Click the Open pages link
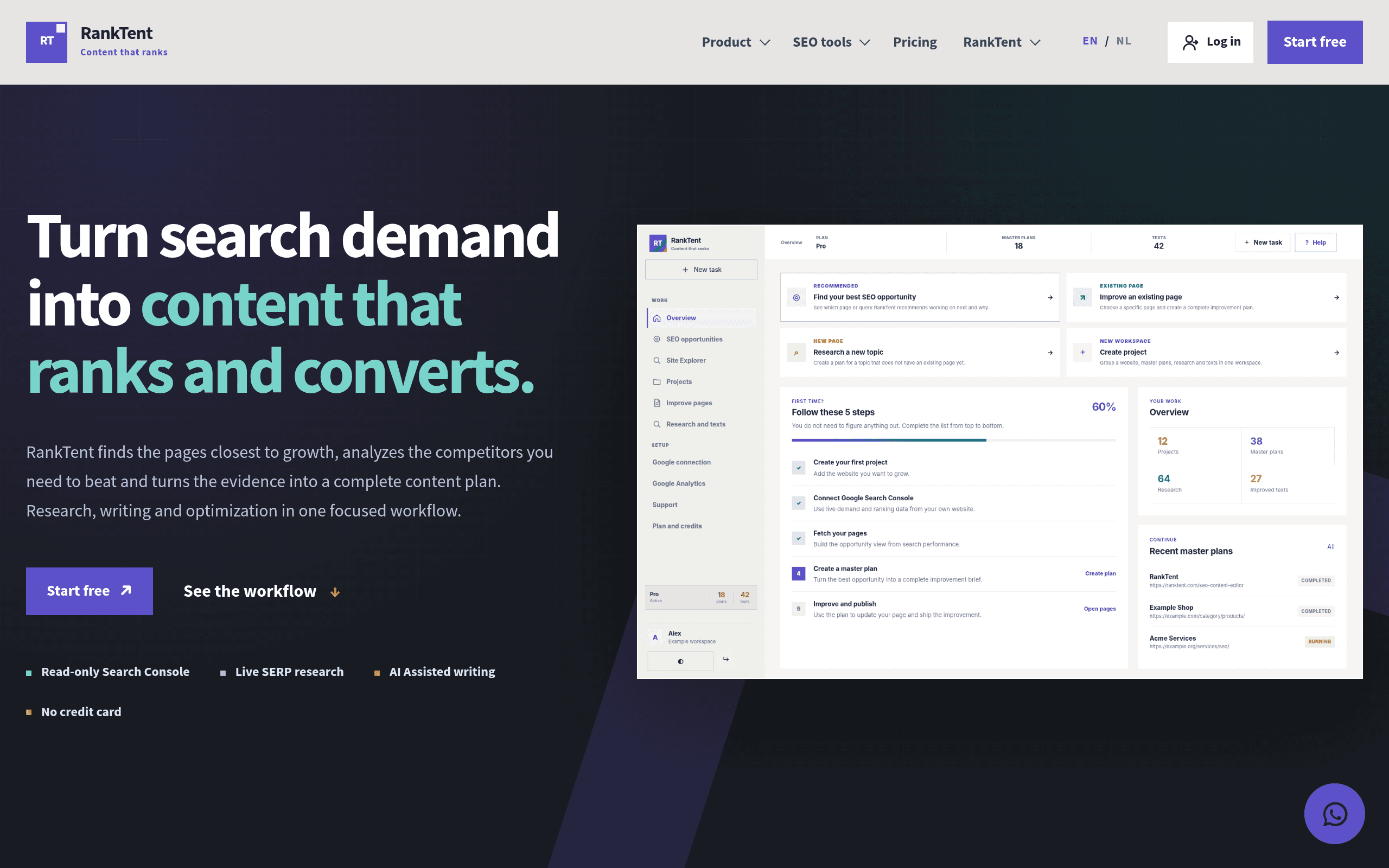The image size is (1389, 868). tap(1100, 609)
